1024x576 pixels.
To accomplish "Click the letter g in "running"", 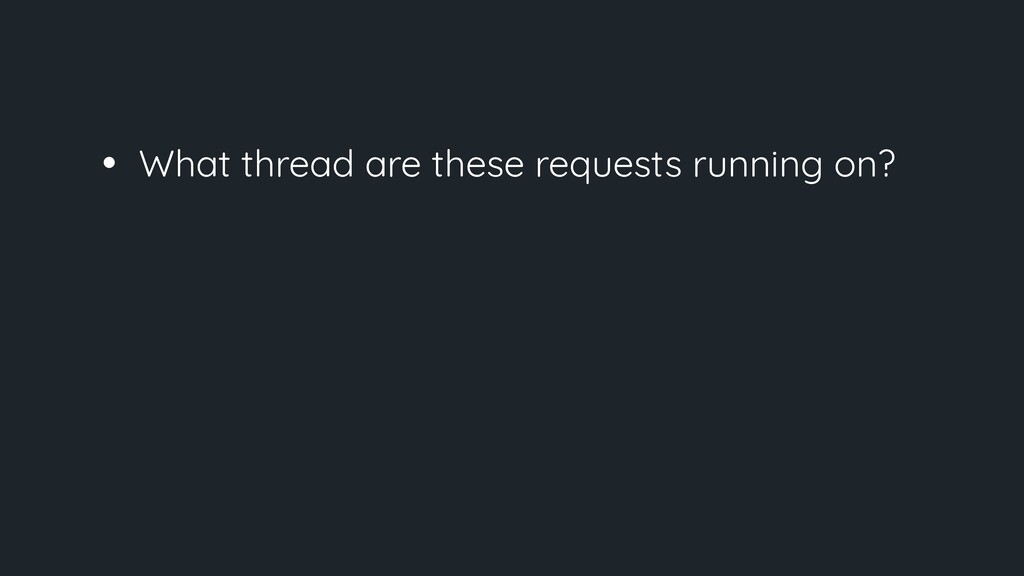I will pyautogui.click(x=811, y=170).
